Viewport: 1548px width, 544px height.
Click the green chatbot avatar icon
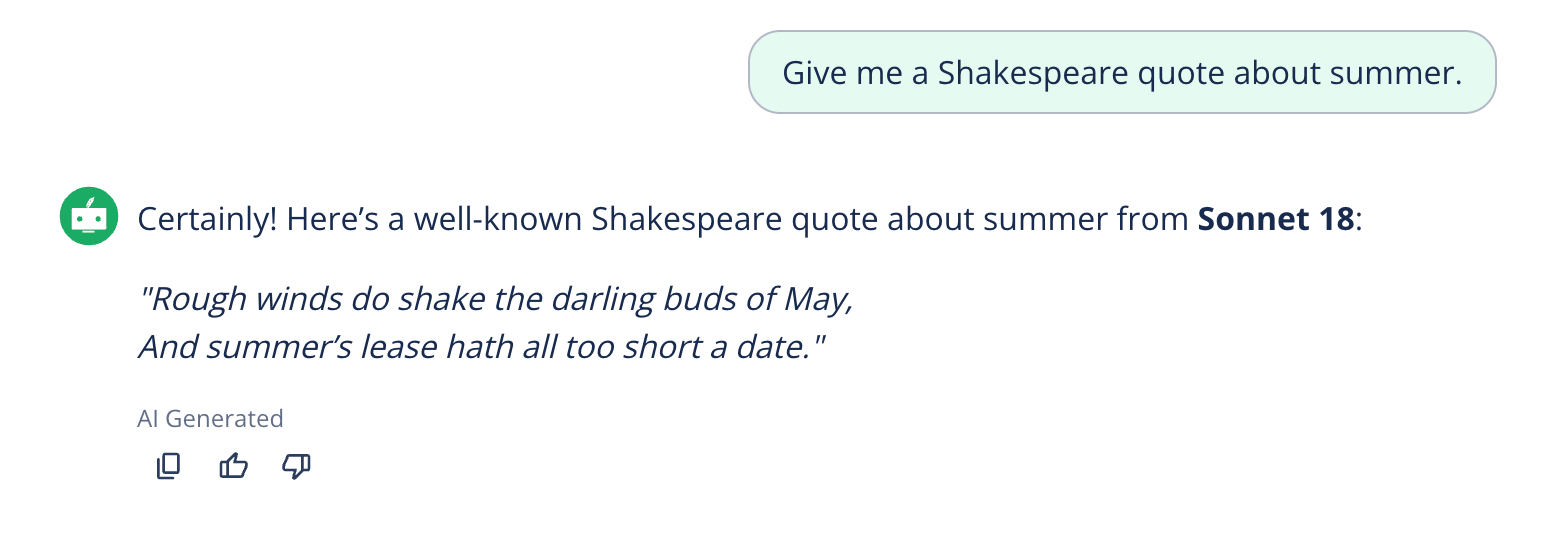point(90,216)
